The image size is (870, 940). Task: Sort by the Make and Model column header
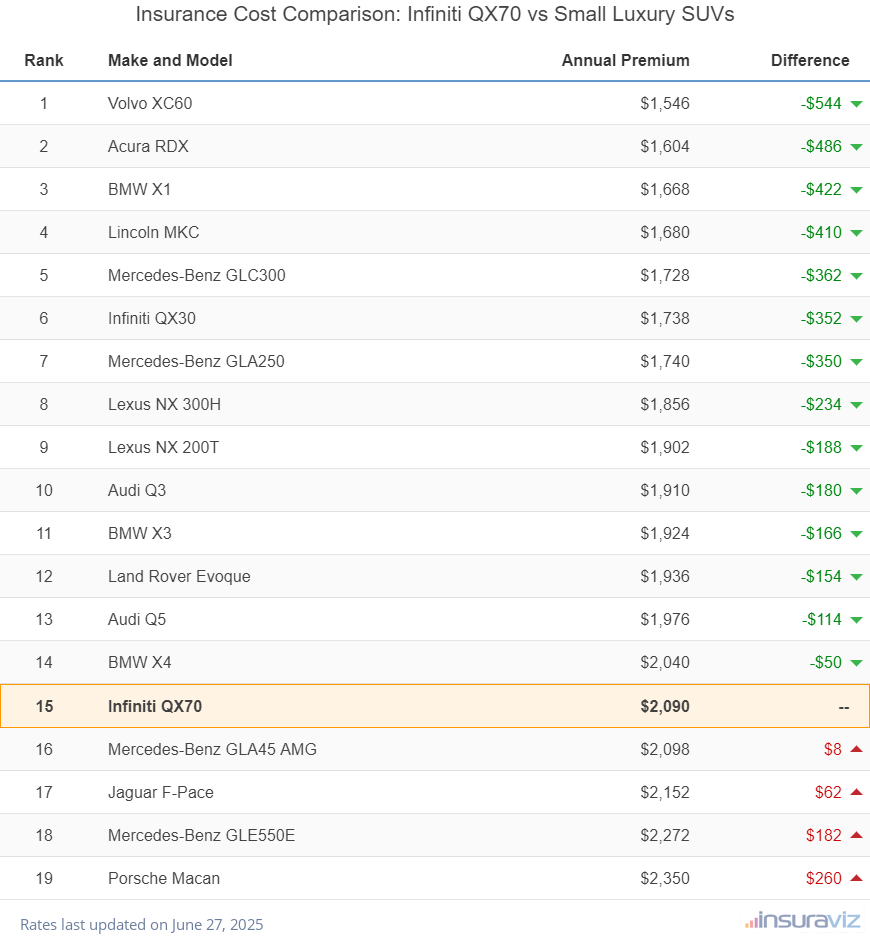coord(170,61)
